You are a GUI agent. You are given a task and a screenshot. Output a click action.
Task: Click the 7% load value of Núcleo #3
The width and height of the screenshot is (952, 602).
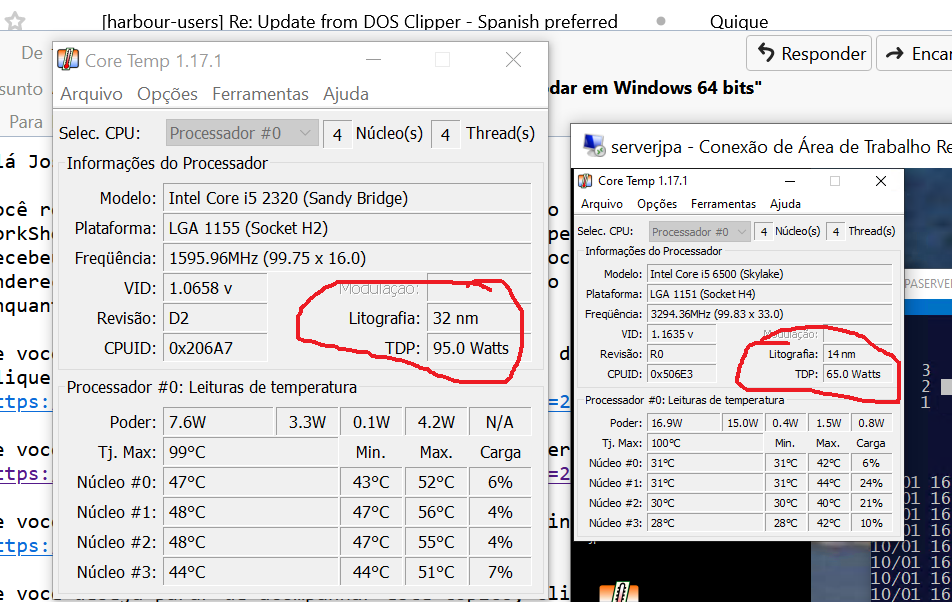click(500, 572)
